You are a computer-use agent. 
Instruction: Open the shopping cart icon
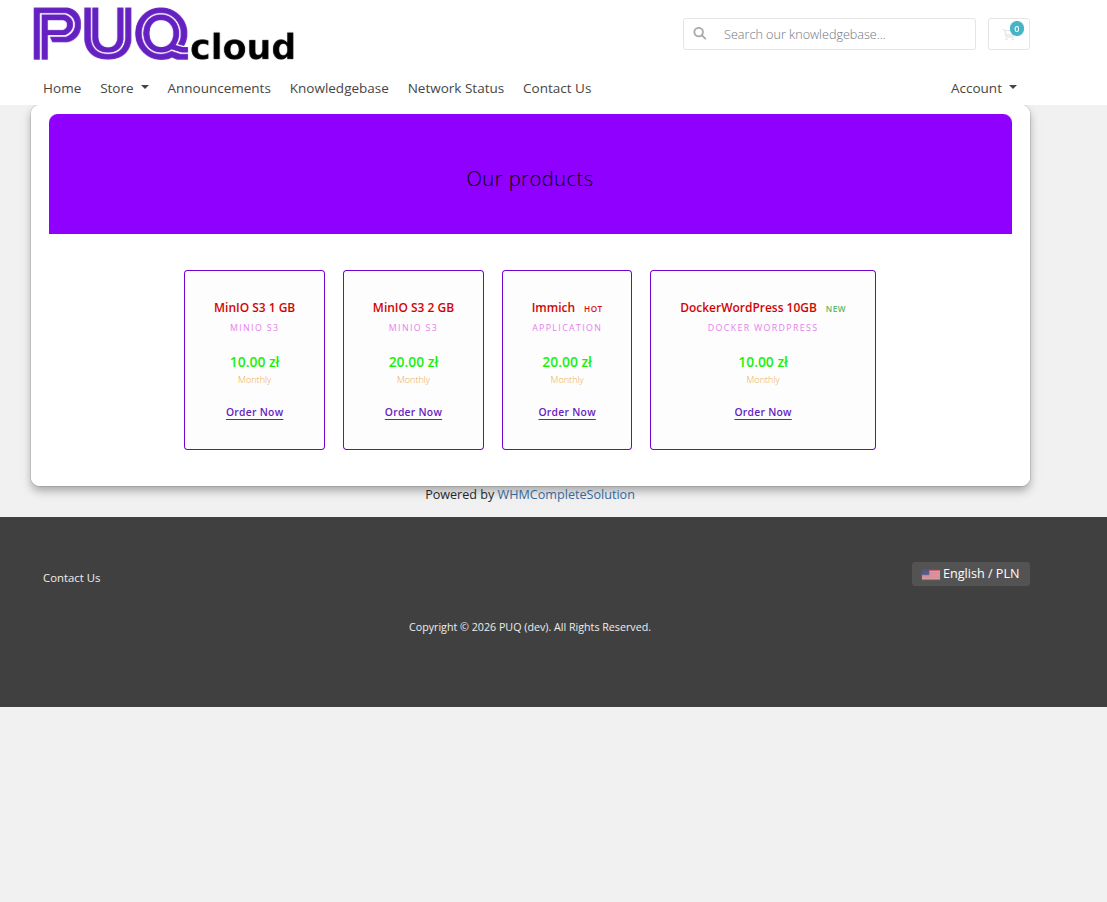tap(1008, 34)
